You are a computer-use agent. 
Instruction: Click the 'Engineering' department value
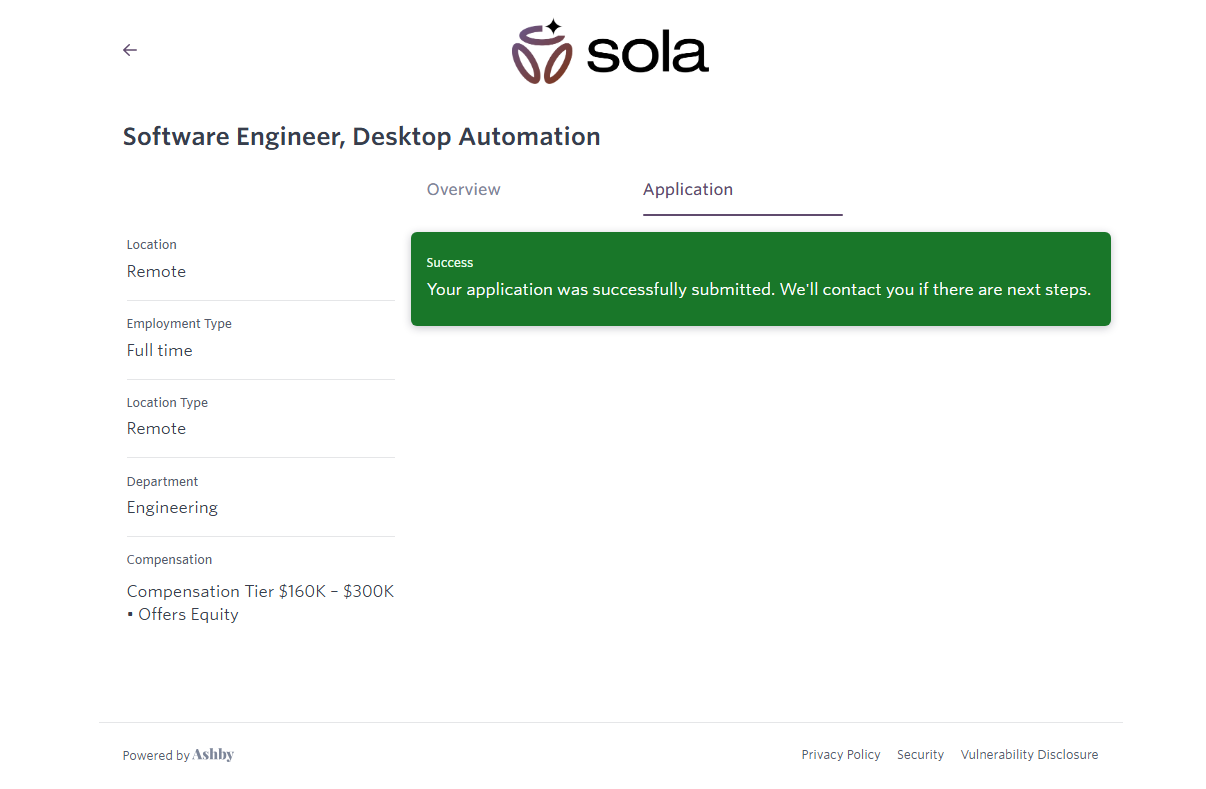pos(172,508)
